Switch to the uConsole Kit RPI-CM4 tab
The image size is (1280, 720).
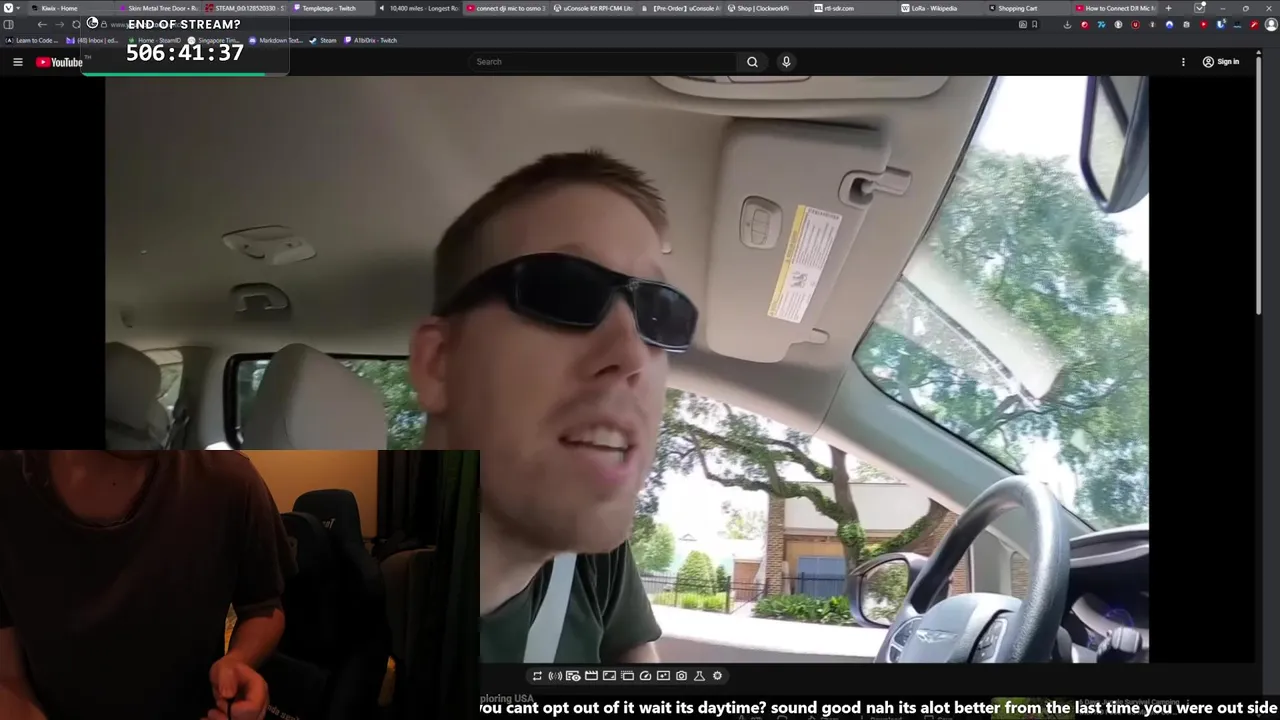pos(591,8)
